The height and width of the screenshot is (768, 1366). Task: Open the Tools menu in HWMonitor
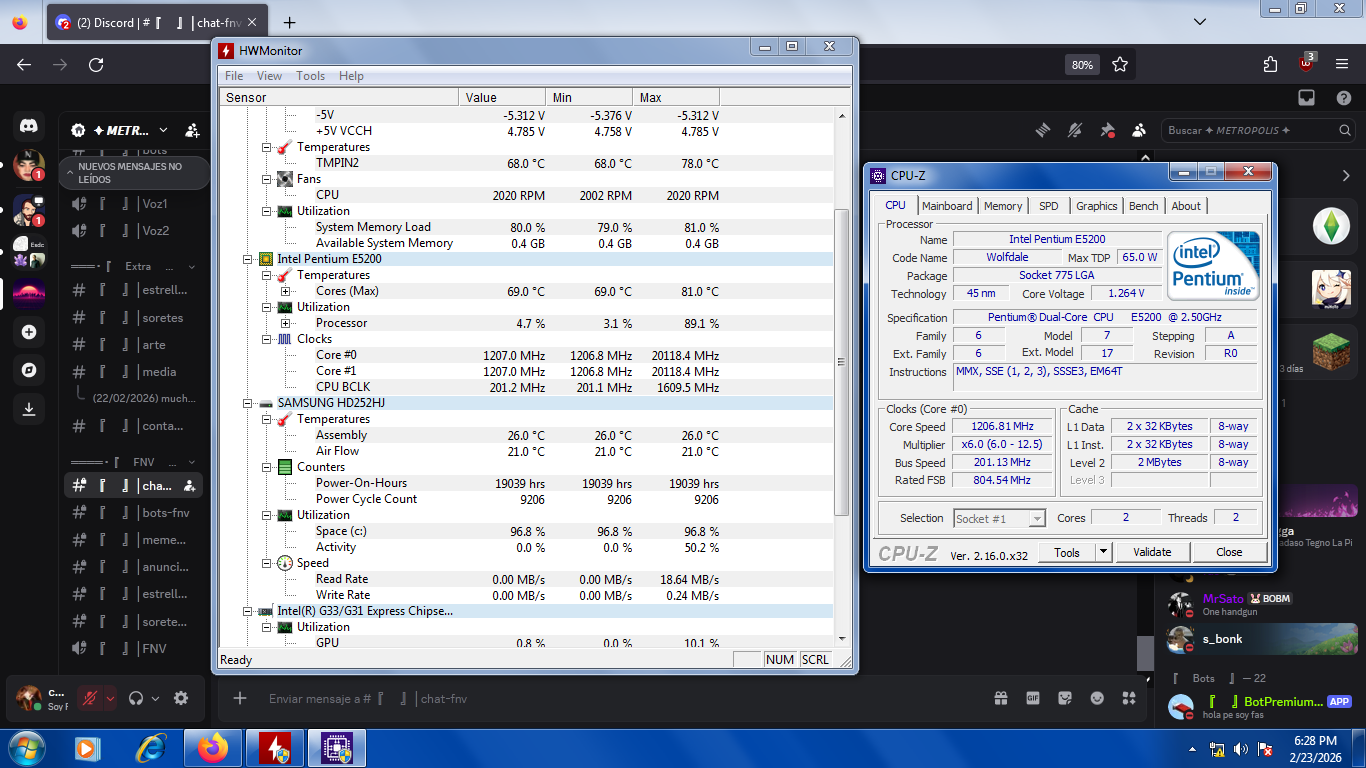tap(310, 76)
